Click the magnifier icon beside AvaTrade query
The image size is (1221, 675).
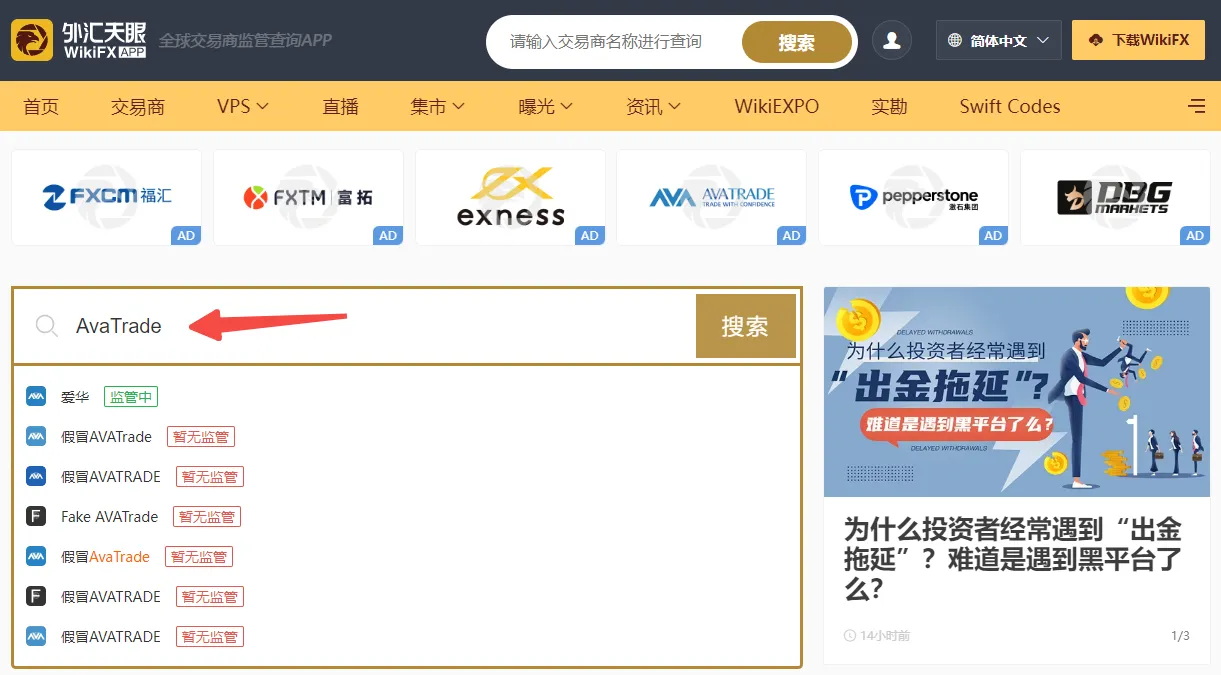[46, 326]
